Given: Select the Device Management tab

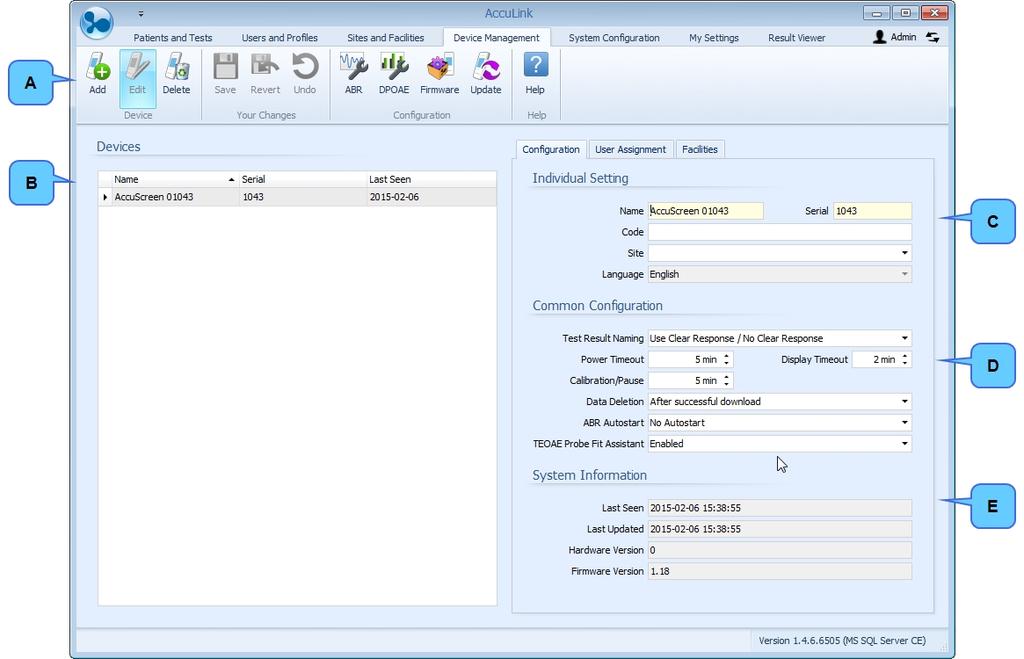Looking at the screenshot, I should (496, 38).
